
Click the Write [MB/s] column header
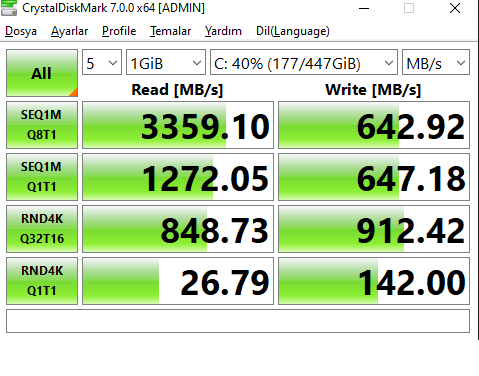(x=373, y=90)
